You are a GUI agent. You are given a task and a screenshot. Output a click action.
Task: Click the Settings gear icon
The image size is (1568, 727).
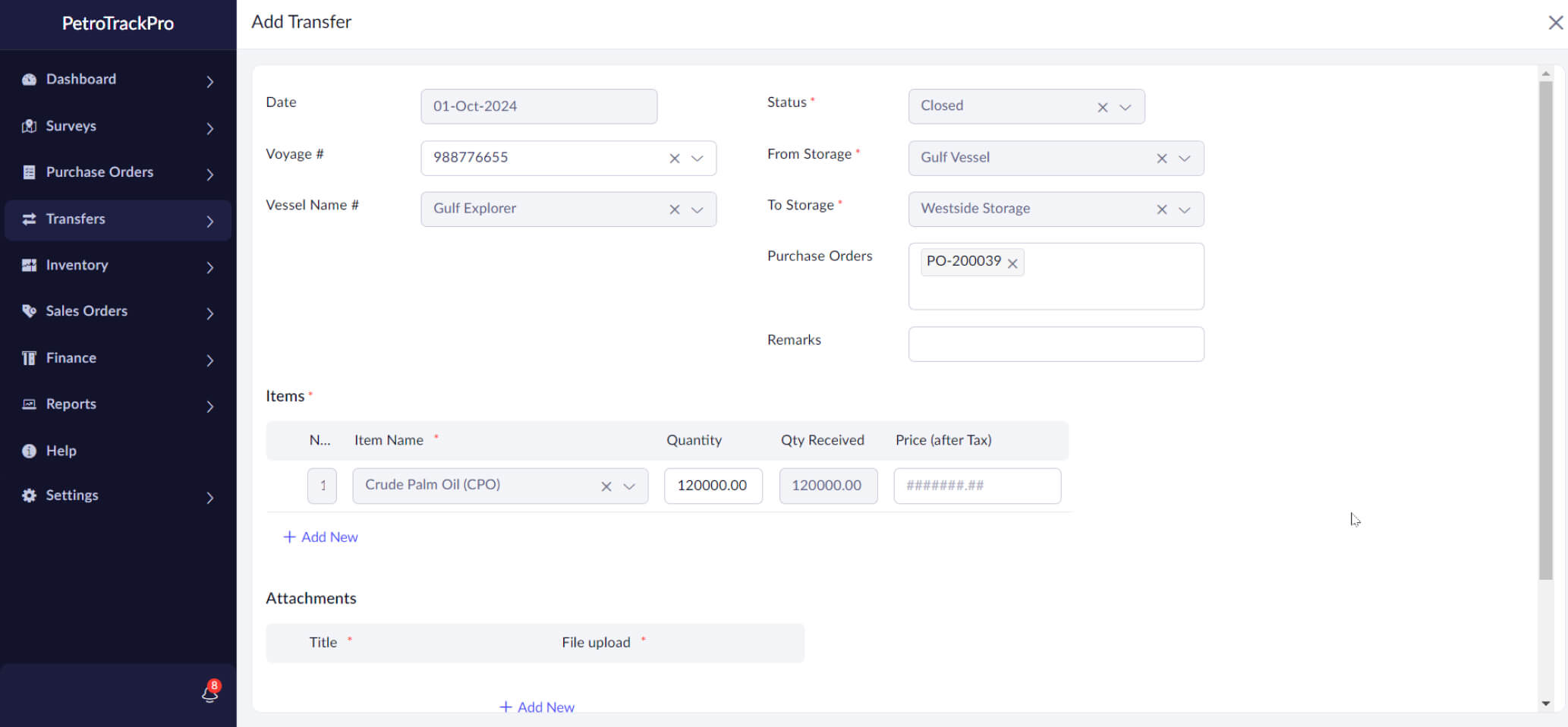point(29,496)
